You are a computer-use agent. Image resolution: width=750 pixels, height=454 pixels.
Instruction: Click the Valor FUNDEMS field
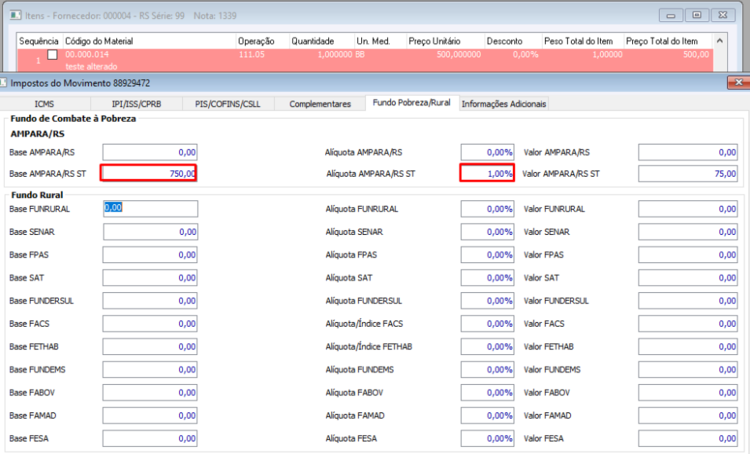[688, 370]
